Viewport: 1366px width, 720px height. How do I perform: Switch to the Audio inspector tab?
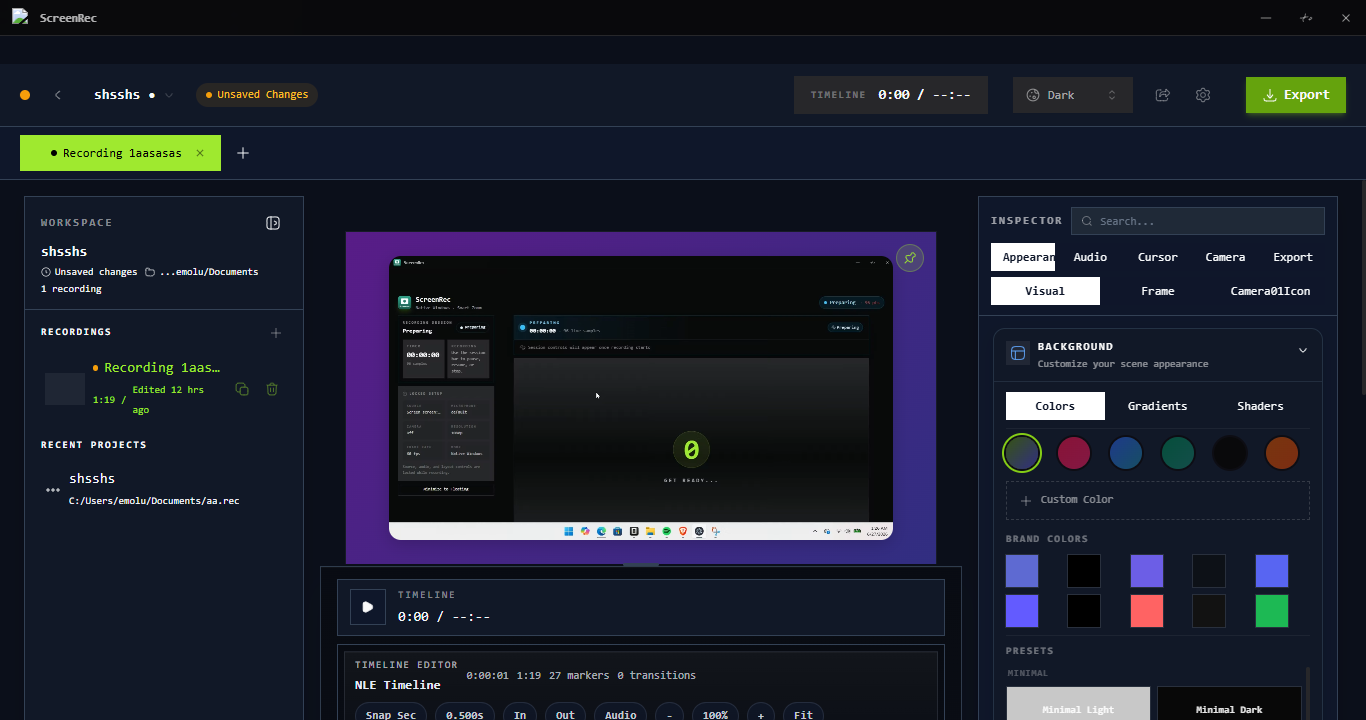[x=1090, y=257]
